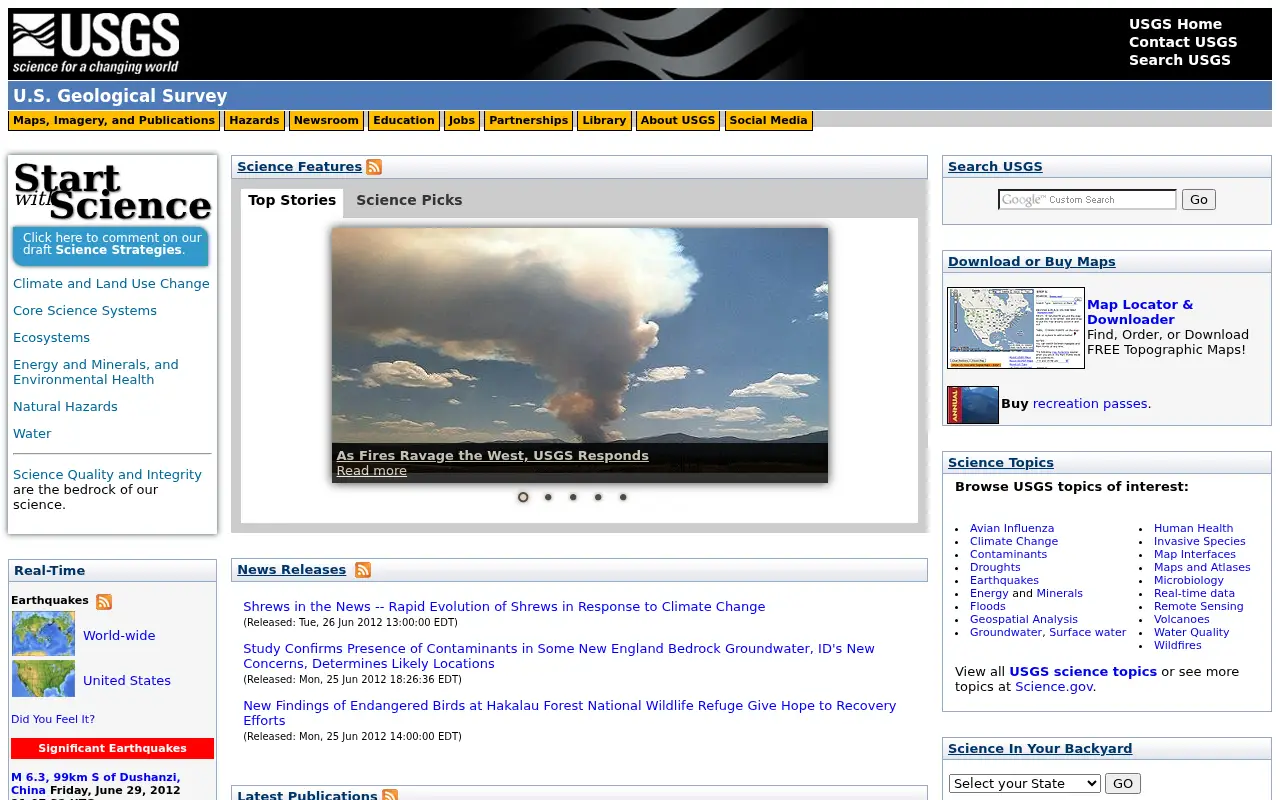Image resolution: width=1280 pixels, height=800 pixels.
Task: Follow the Climate and Land Use Change link
Action: pyautogui.click(x=111, y=284)
